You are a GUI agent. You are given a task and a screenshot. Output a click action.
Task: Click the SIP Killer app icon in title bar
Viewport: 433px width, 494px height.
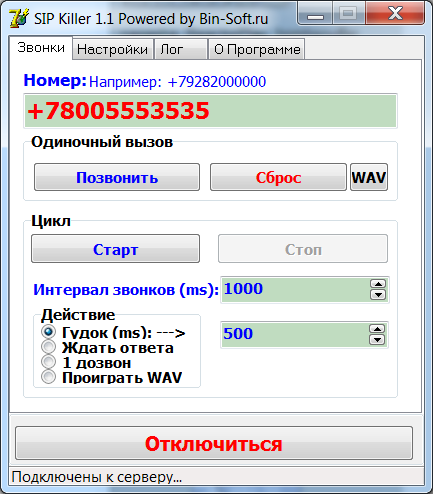(x=19, y=18)
